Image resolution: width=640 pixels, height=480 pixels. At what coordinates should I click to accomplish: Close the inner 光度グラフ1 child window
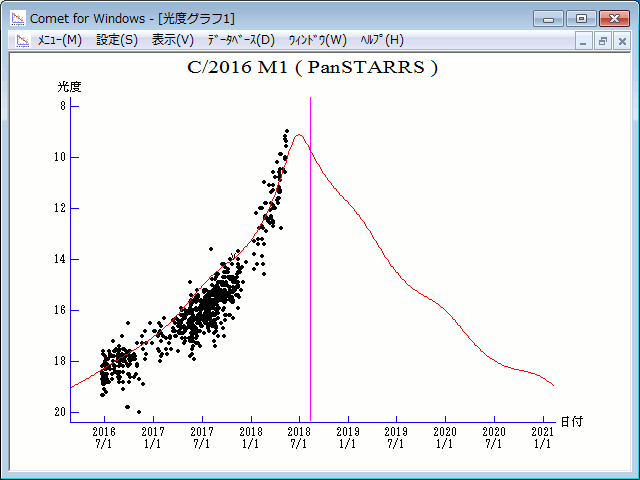coord(621,41)
